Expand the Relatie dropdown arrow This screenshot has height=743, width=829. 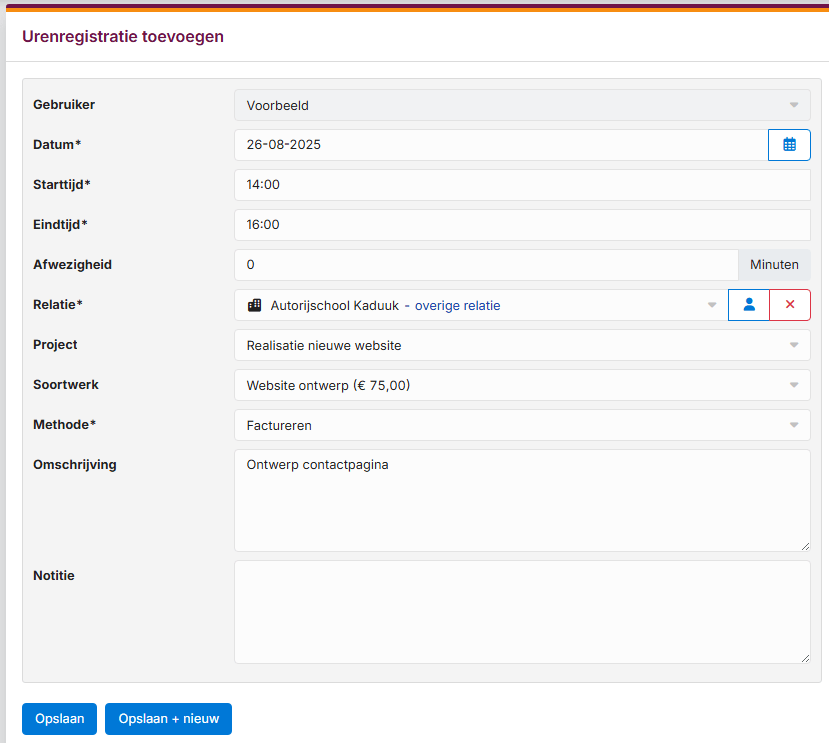coord(712,305)
